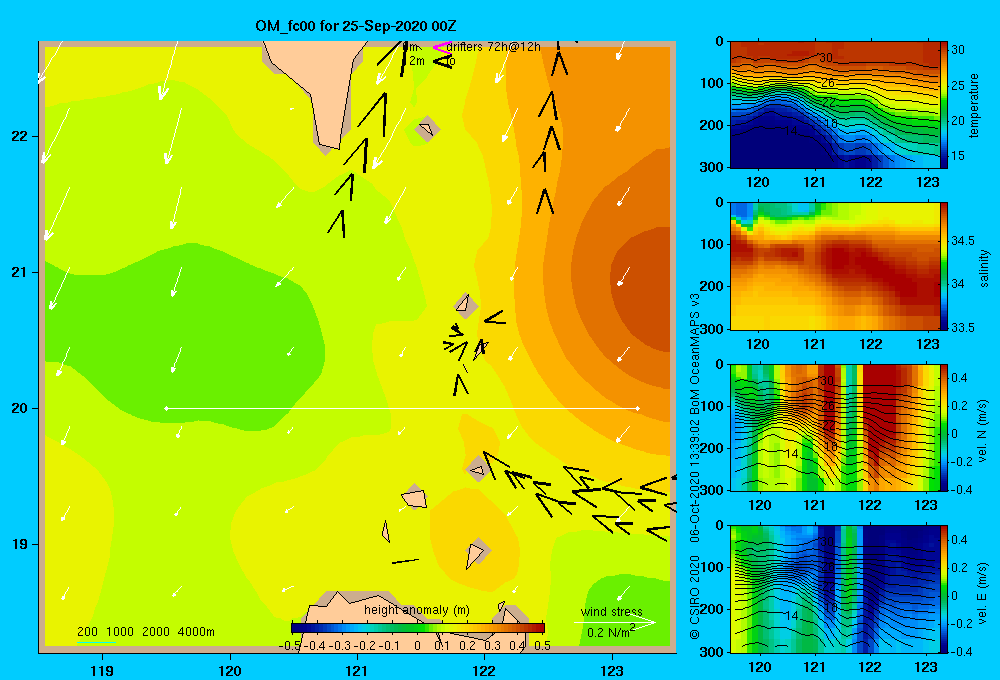Open the temperature section panel

834,105
